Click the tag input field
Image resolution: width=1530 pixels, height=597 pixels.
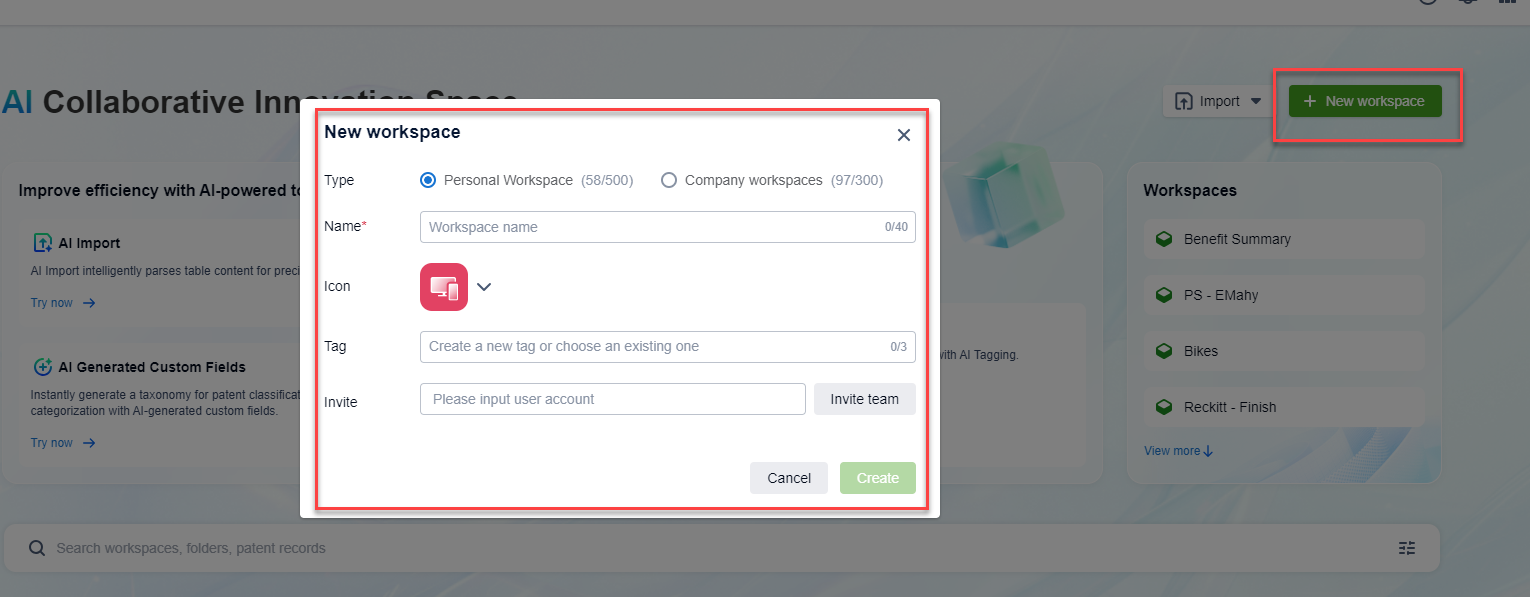click(x=650, y=347)
